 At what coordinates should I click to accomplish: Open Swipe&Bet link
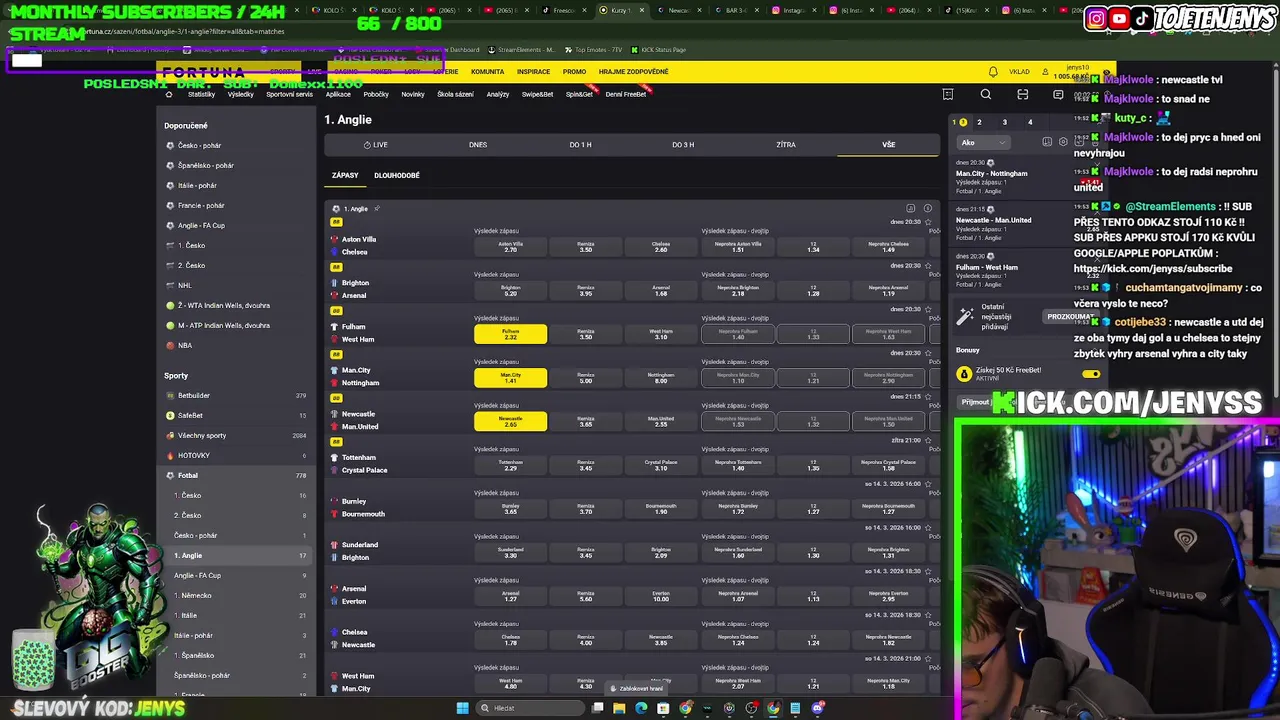click(537, 94)
